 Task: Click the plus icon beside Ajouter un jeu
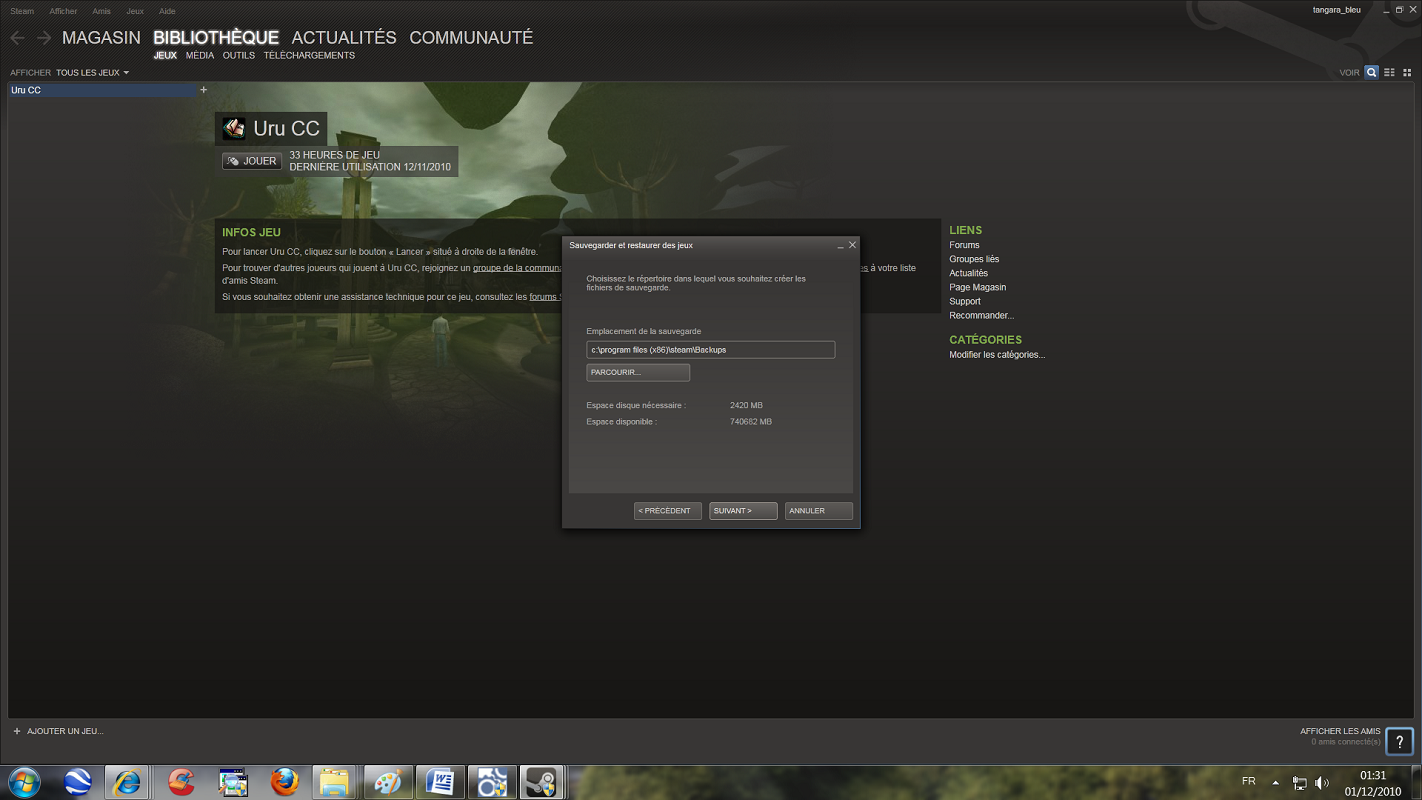[17, 731]
